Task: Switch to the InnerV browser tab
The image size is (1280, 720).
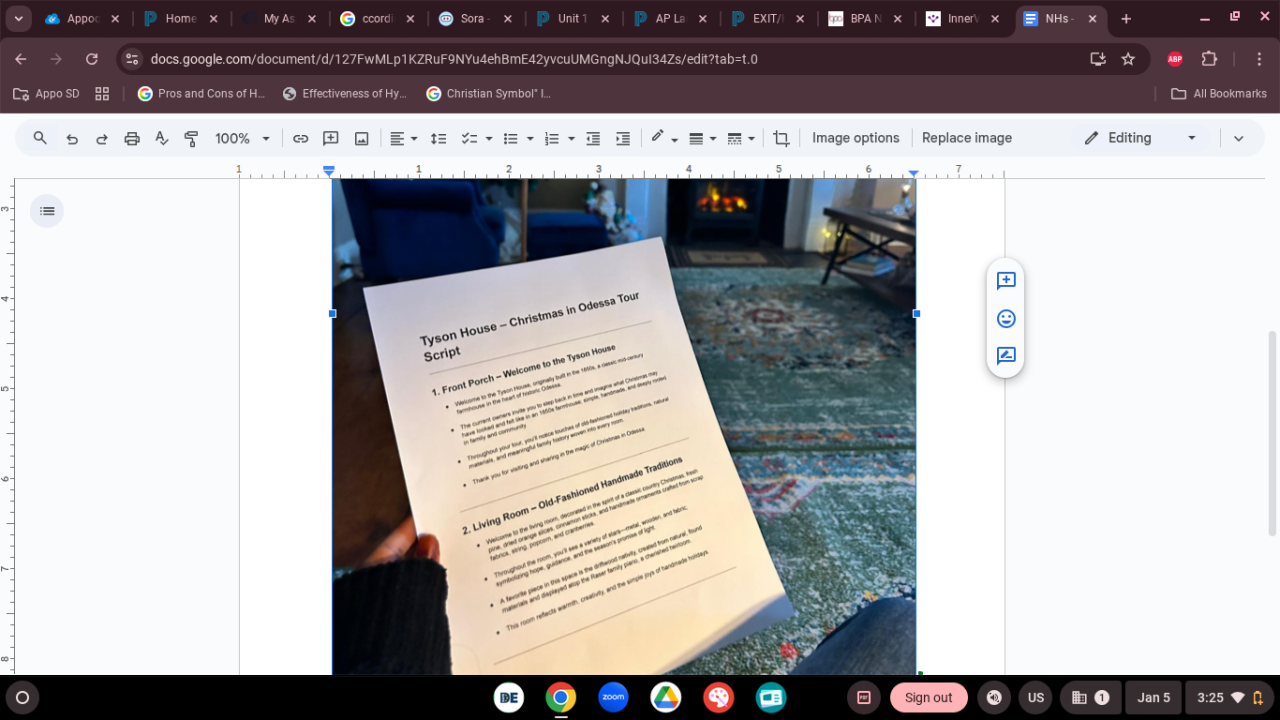Action: coord(964,19)
